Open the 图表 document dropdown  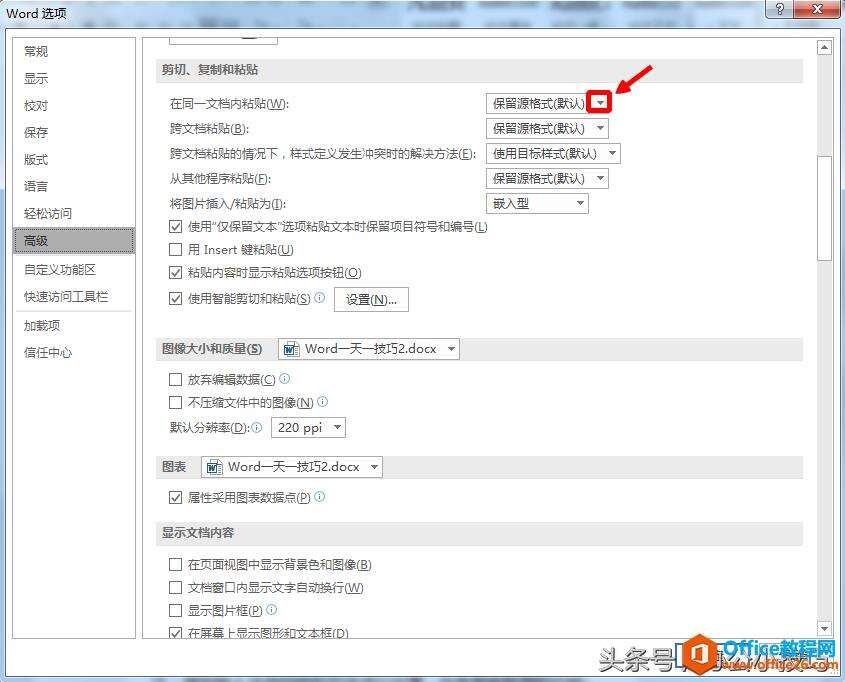click(x=292, y=467)
